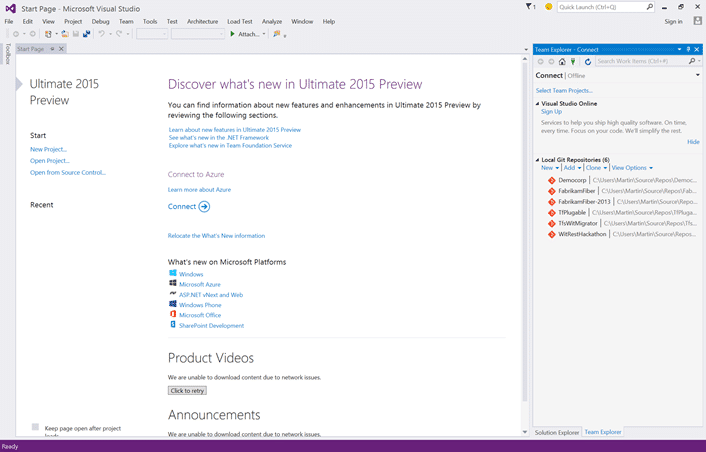Open the New dropdown under Local Git Repositories

(550, 168)
